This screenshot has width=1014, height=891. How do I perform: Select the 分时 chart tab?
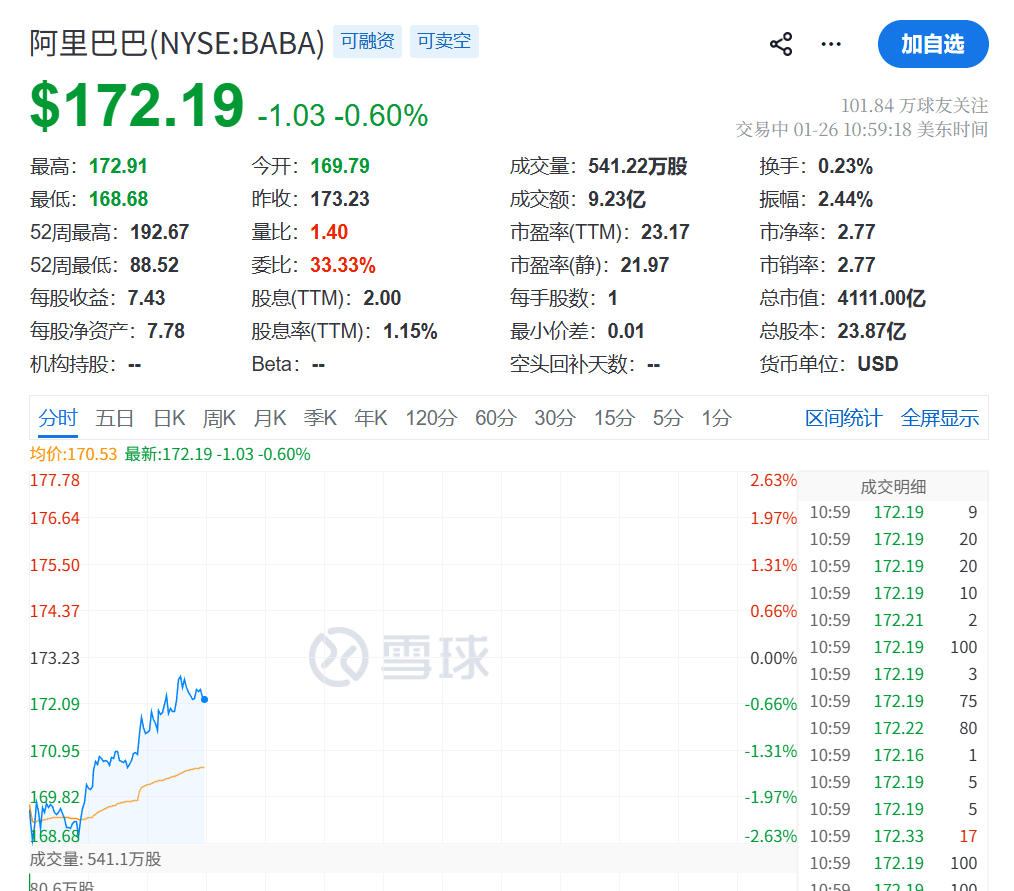[58, 418]
